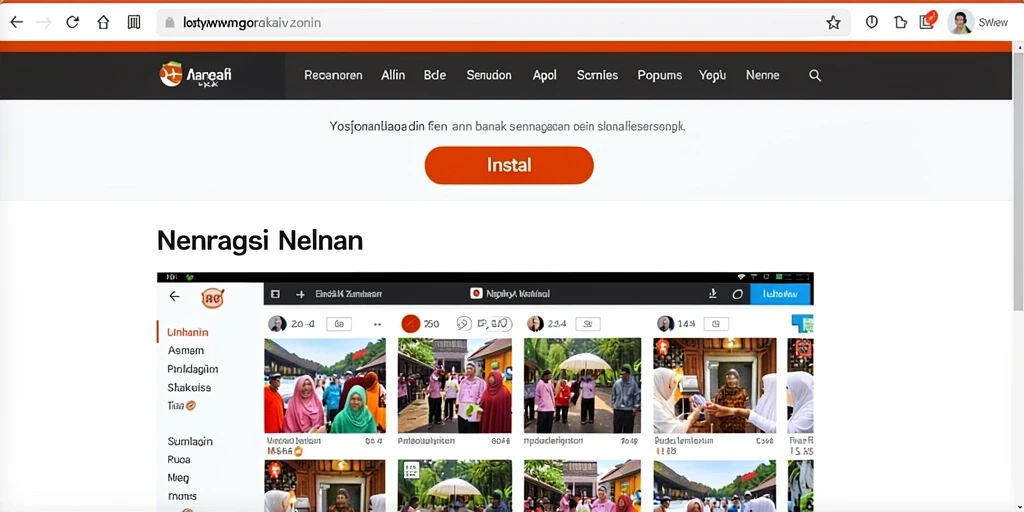Viewport: 1024px width, 512px height.
Task: Open the extensions puzzle icon
Action: pos(900,22)
